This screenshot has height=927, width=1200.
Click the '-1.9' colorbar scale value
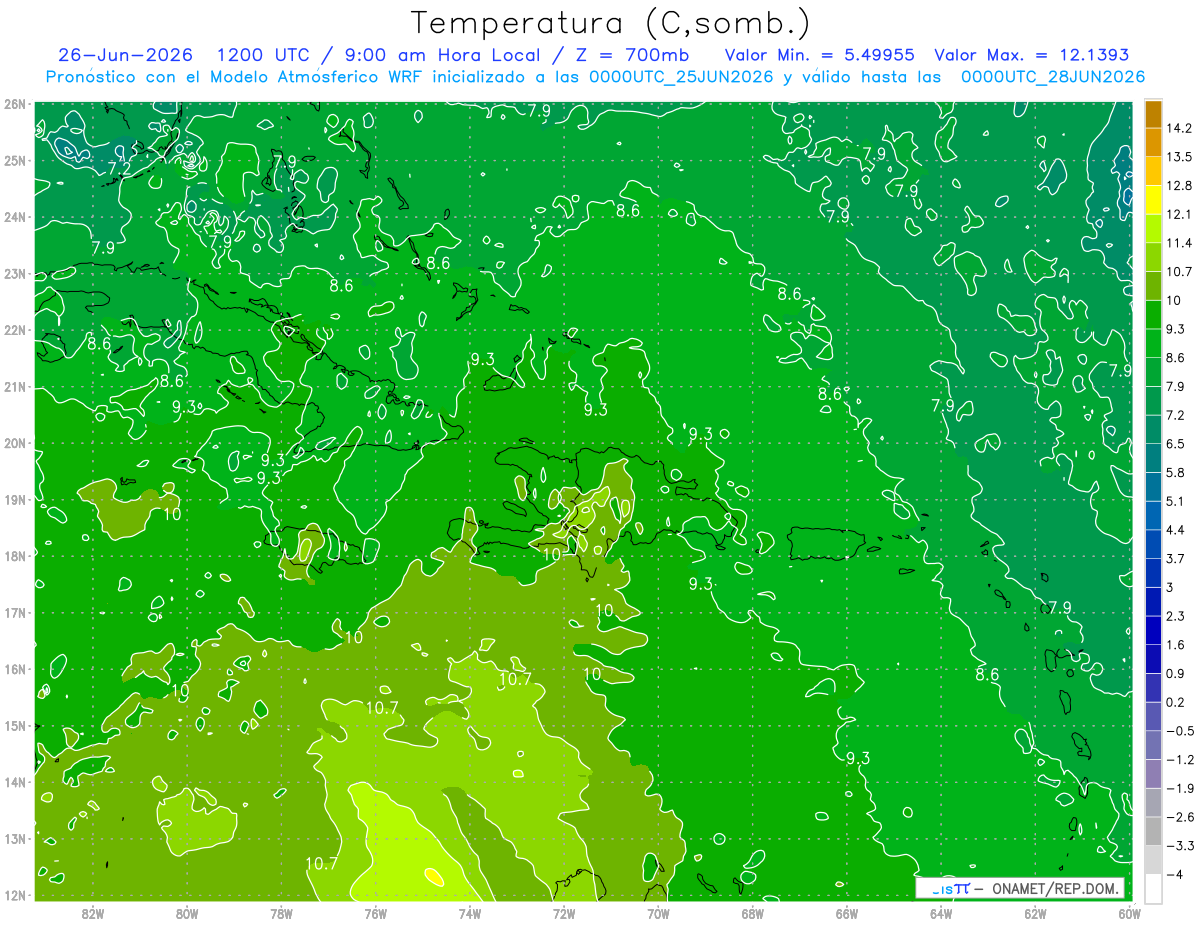(x=1178, y=788)
